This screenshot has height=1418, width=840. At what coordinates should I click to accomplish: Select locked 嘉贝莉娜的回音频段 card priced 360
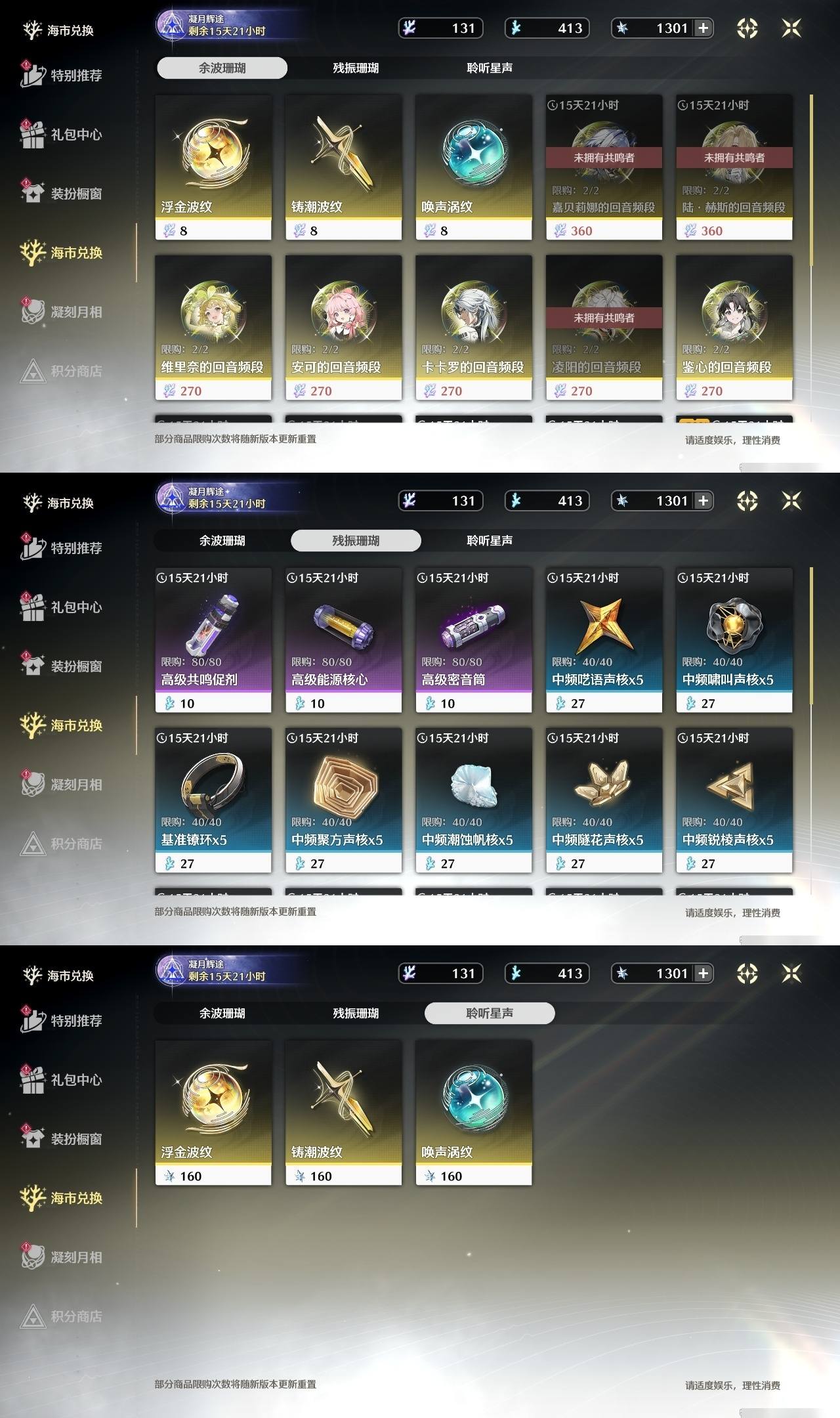click(604, 167)
